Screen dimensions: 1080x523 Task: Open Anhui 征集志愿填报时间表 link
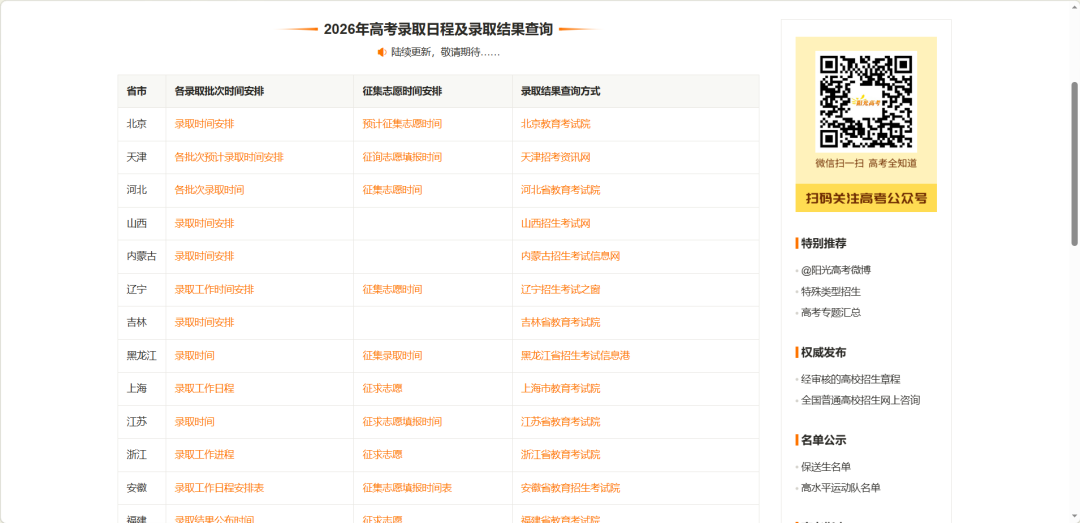(407, 488)
